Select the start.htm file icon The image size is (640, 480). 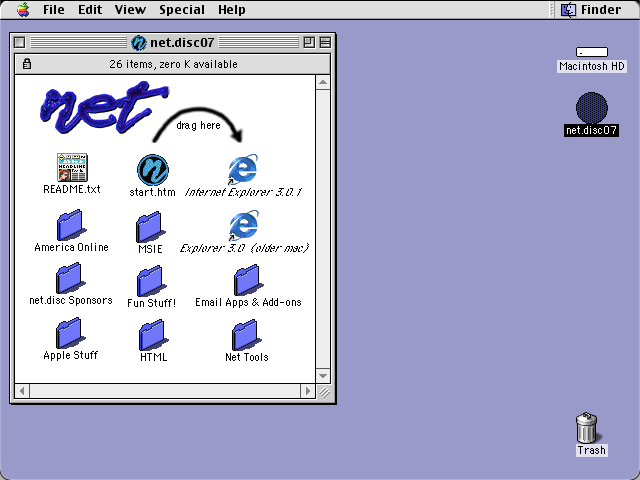[153, 170]
